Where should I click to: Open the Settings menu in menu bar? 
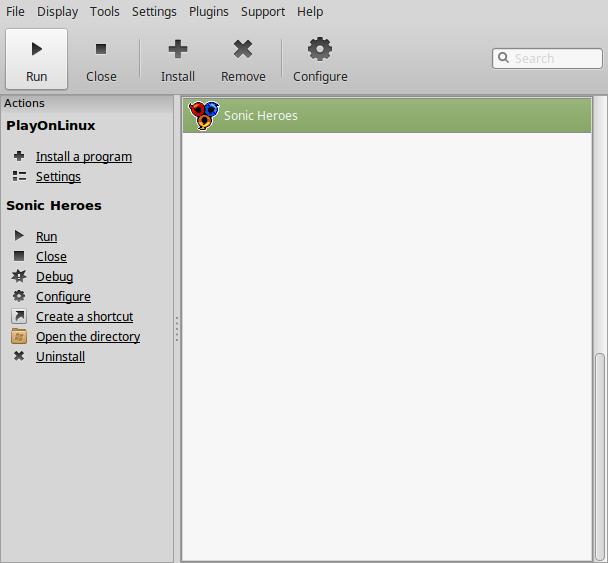pos(154,12)
